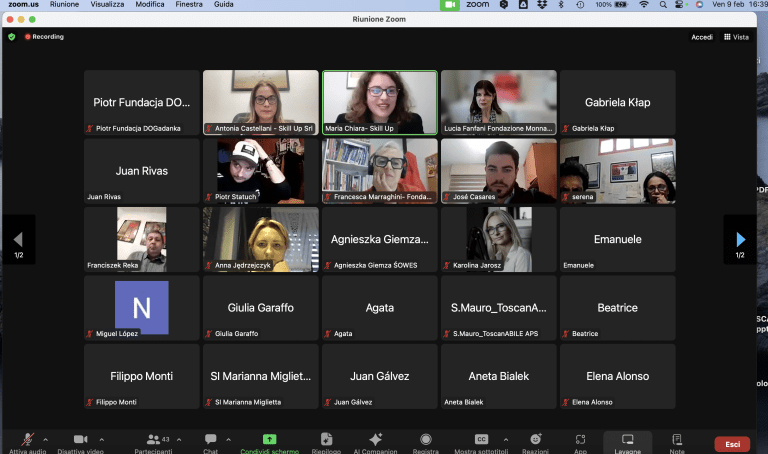Leave the meeting with Esci
This screenshot has width=768, height=454.
(732, 444)
